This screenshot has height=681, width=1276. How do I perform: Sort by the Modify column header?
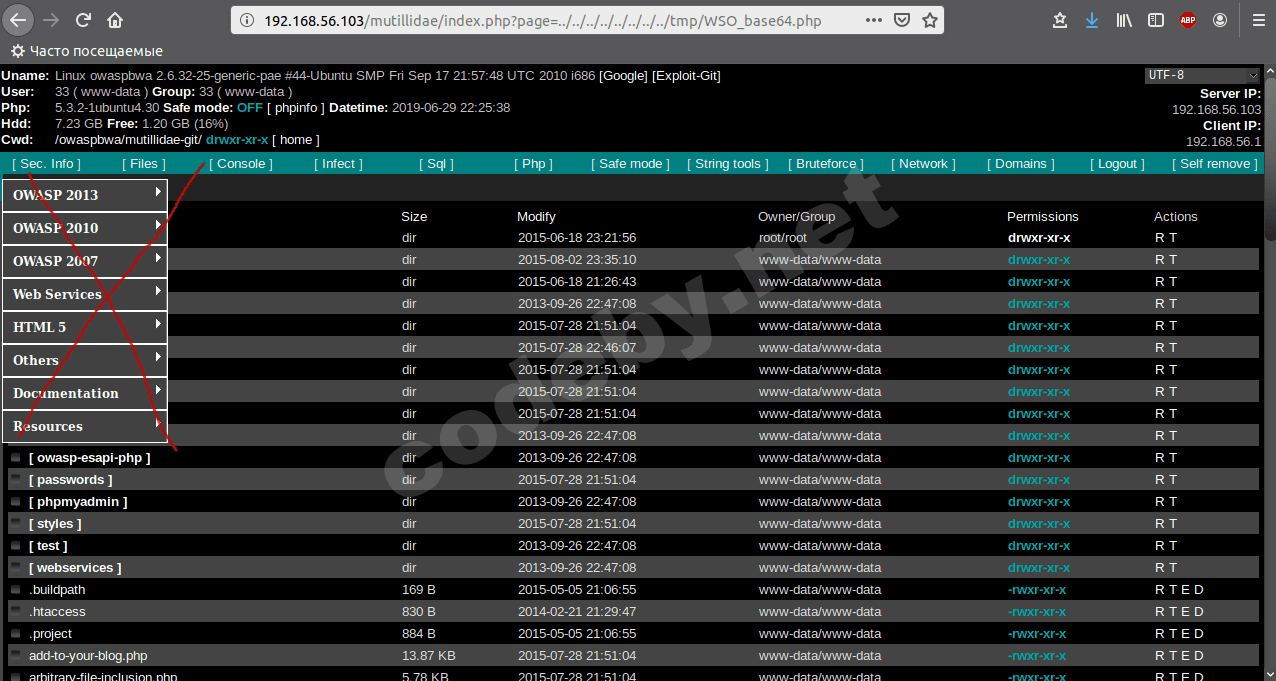536,216
